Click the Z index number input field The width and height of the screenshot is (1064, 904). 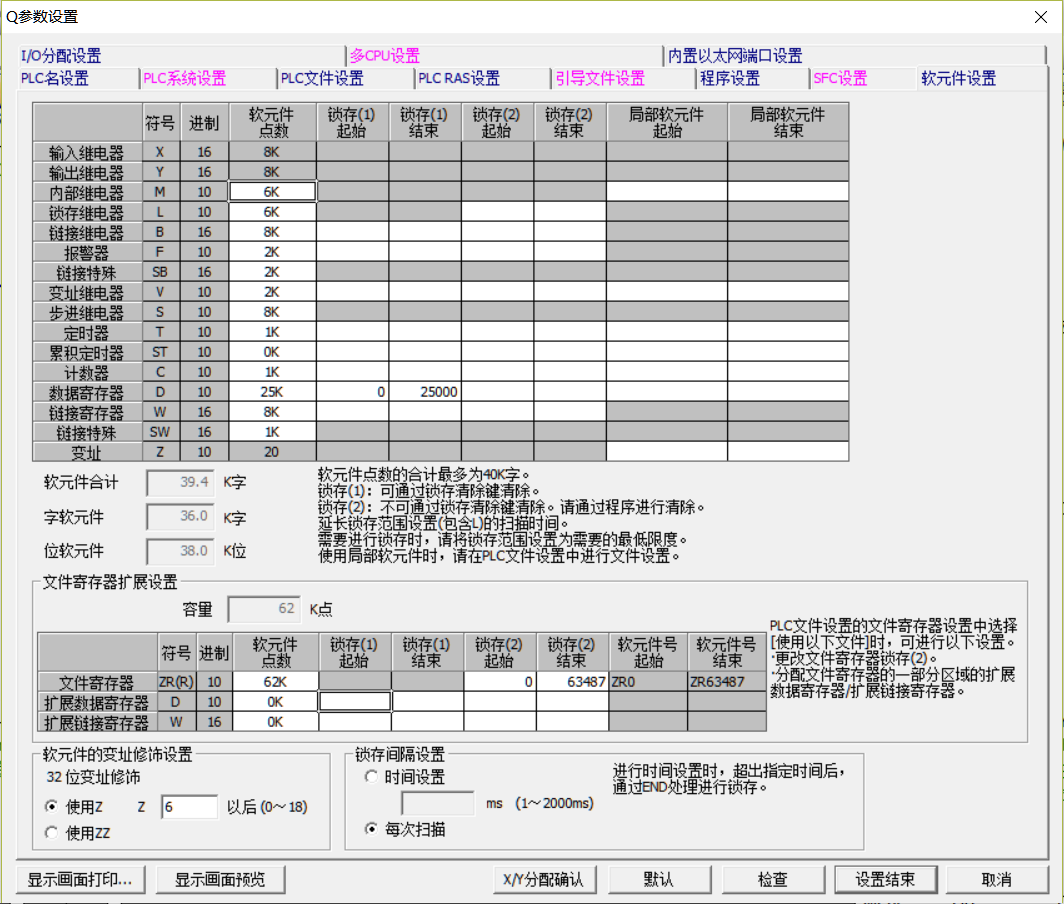click(x=188, y=807)
